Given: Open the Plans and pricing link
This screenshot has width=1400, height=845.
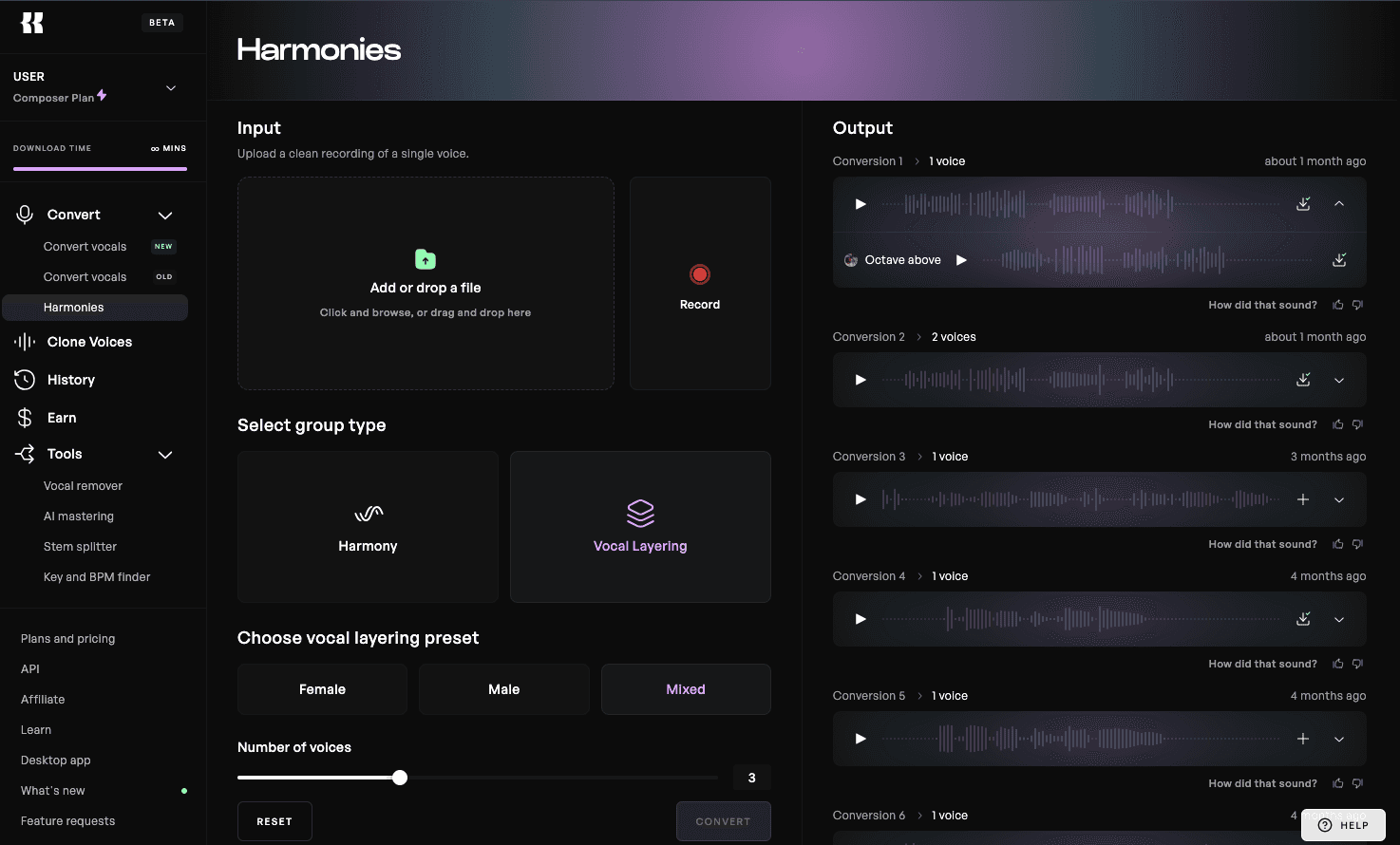Looking at the screenshot, I should click(67, 639).
